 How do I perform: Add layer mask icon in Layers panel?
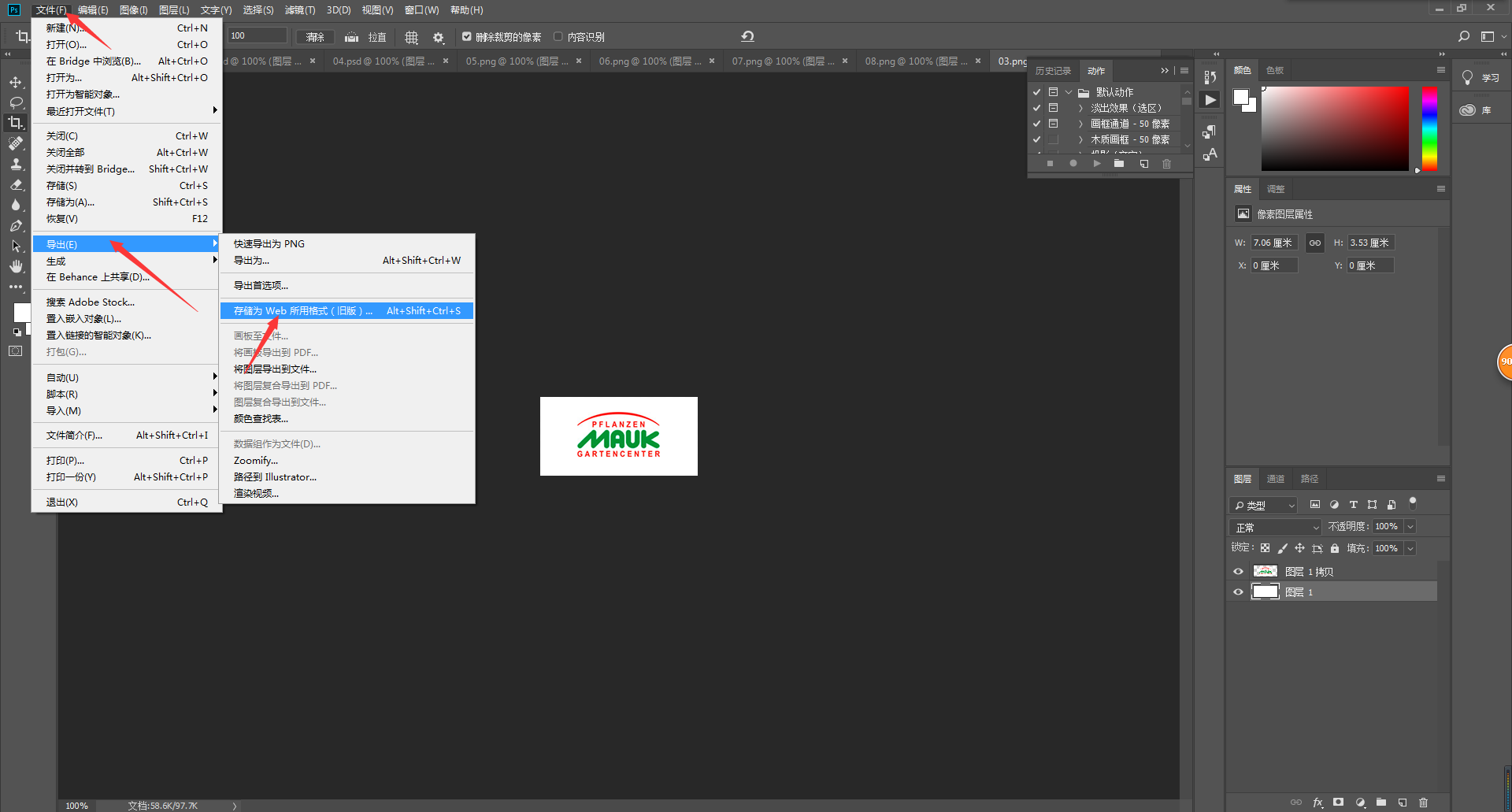coord(1338,803)
